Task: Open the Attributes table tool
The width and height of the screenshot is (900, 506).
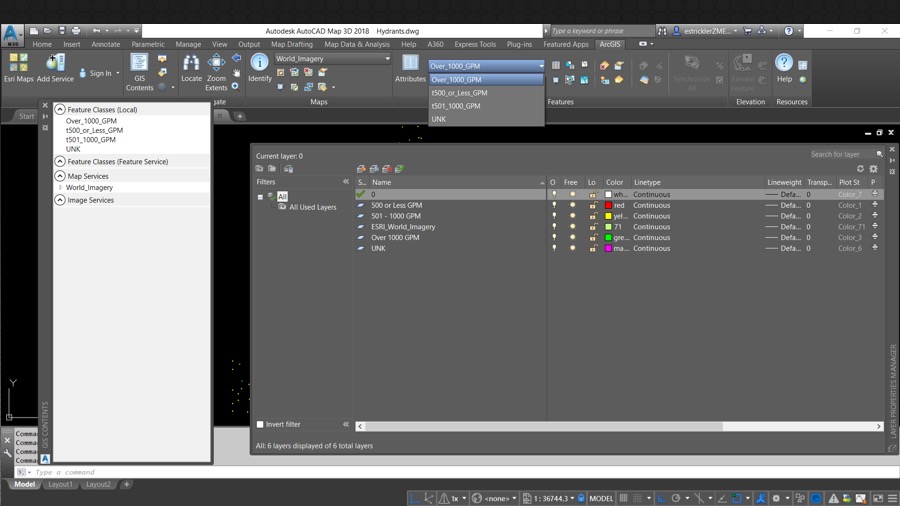Action: (x=410, y=68)
